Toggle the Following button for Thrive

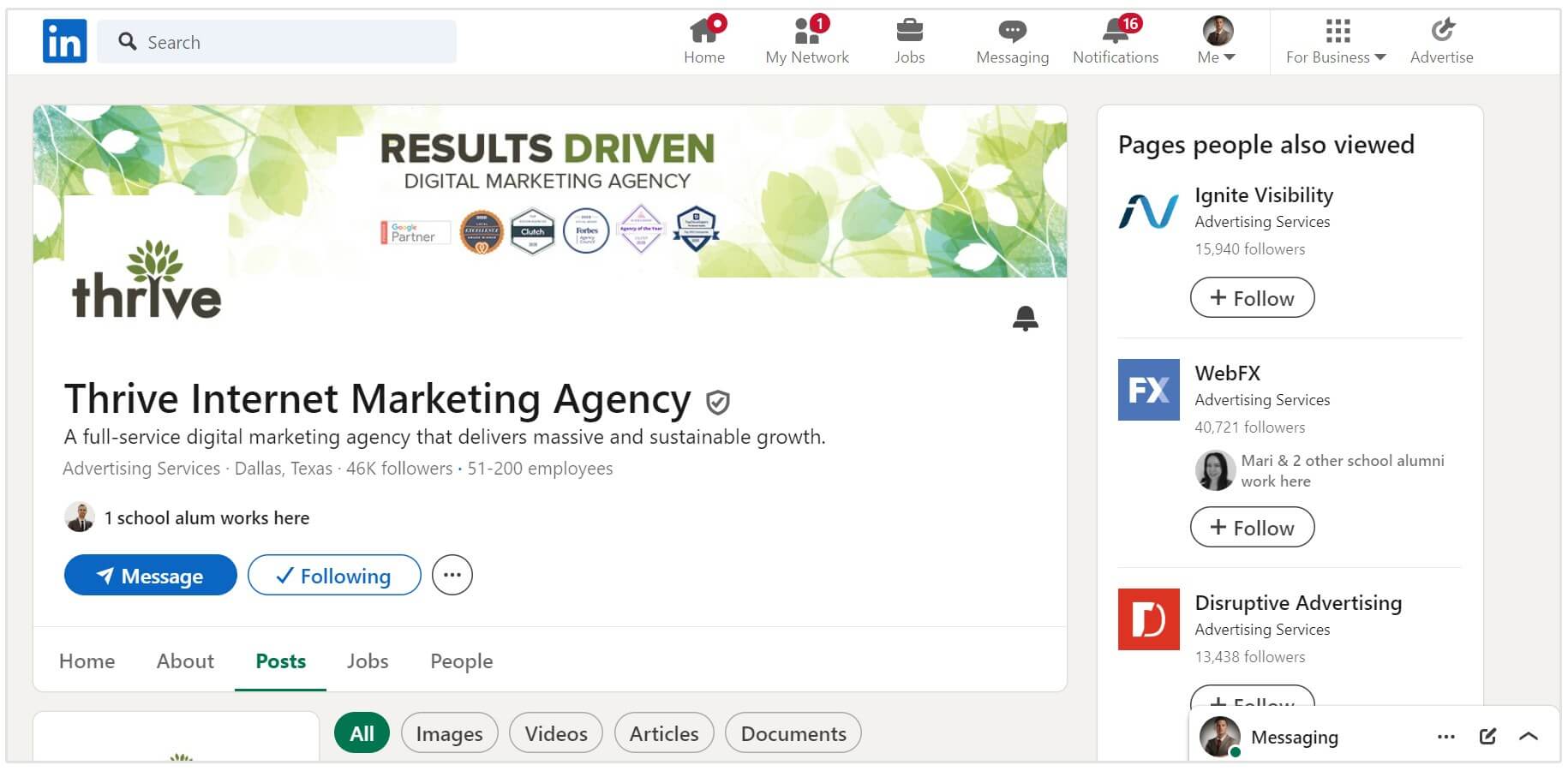334,575
